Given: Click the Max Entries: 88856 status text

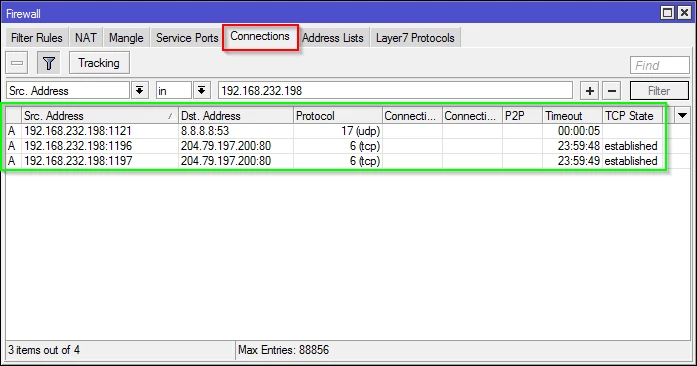Looking at the screenshot, I should pyautogui.click(x=284, y=350).
